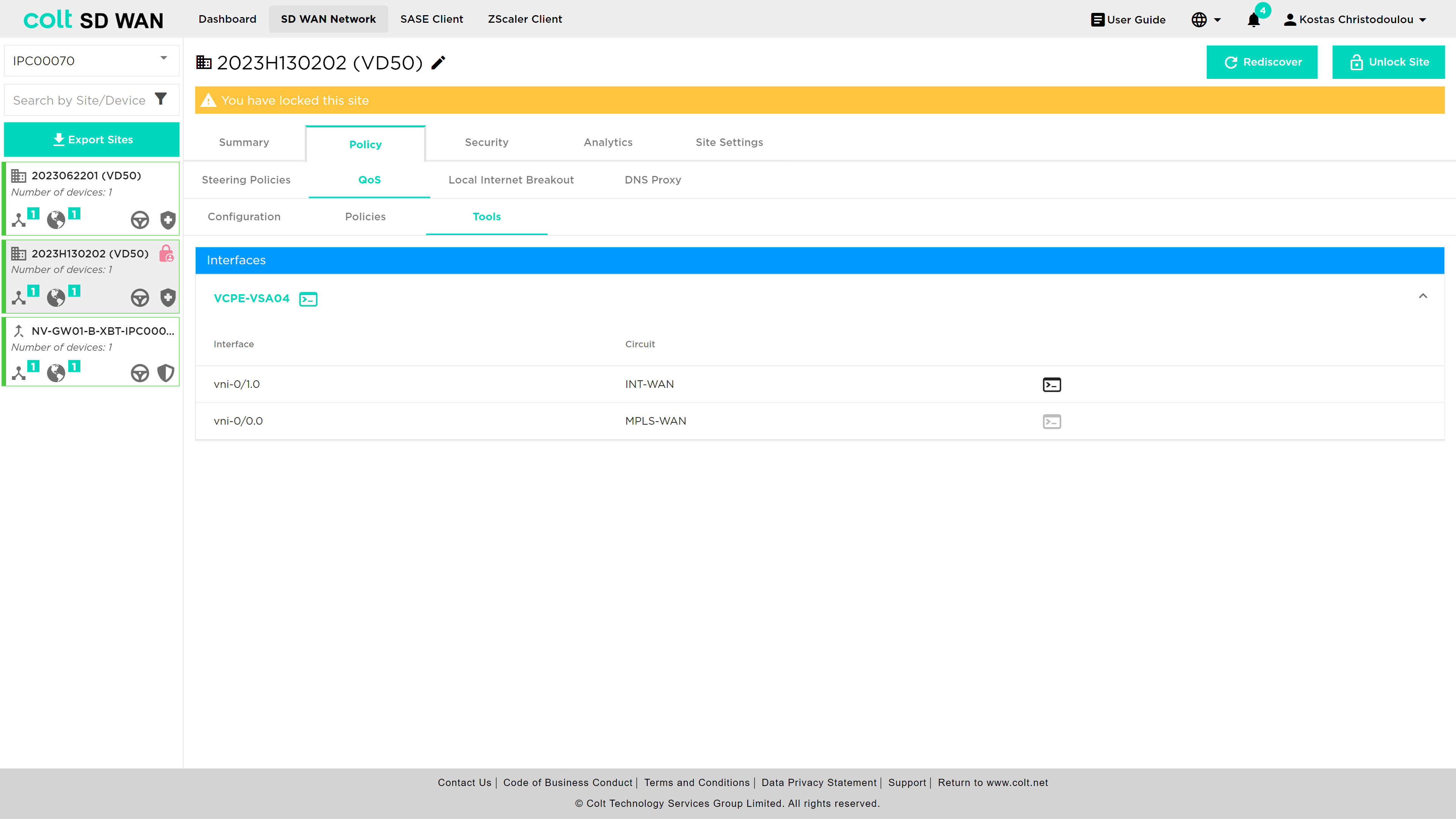Open the VCPE-VSA04 device terminal icon
Viewport: 1456px width, 819px height.
(x=308, y=299)
